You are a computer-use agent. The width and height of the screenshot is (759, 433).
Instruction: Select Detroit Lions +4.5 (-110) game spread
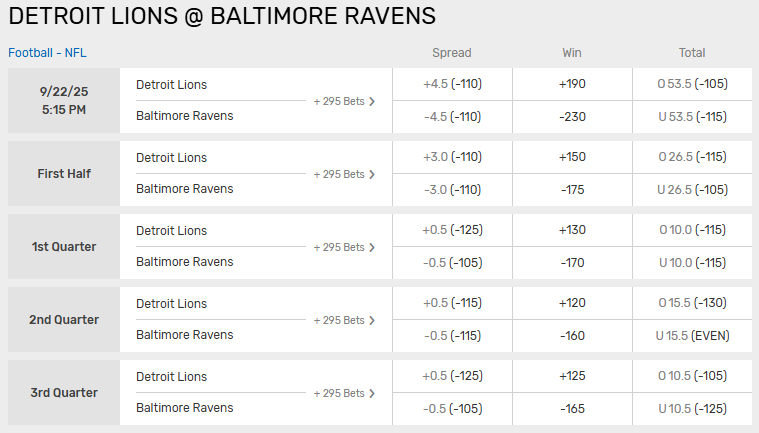tap(452, 85)
